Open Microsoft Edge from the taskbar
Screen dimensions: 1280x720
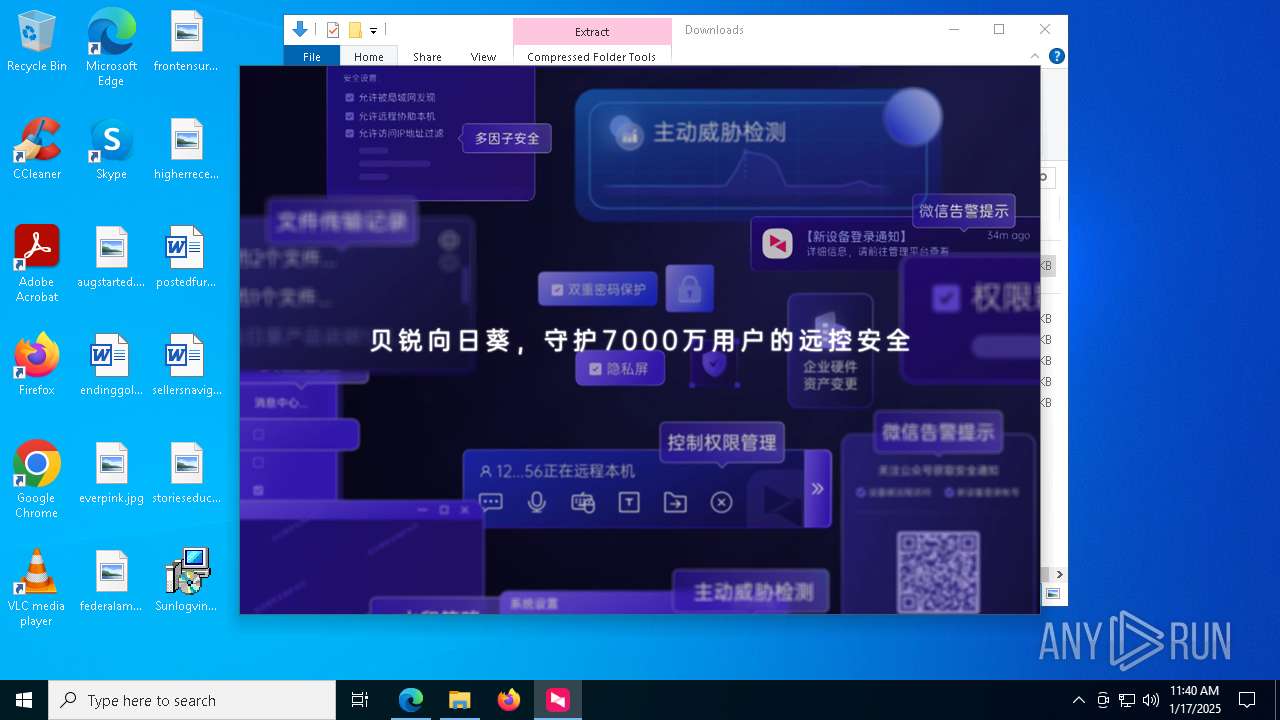tap(411, 700)
